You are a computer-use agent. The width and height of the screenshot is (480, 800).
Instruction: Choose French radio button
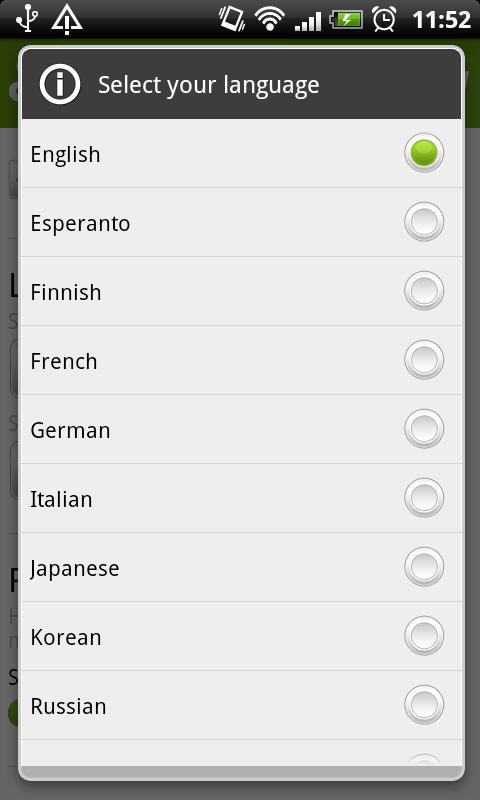[x=424, y=360]
